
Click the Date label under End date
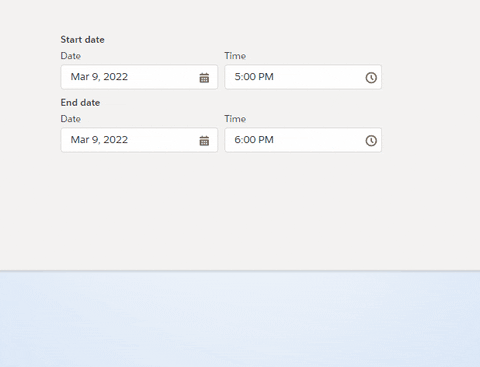point(71,119)
